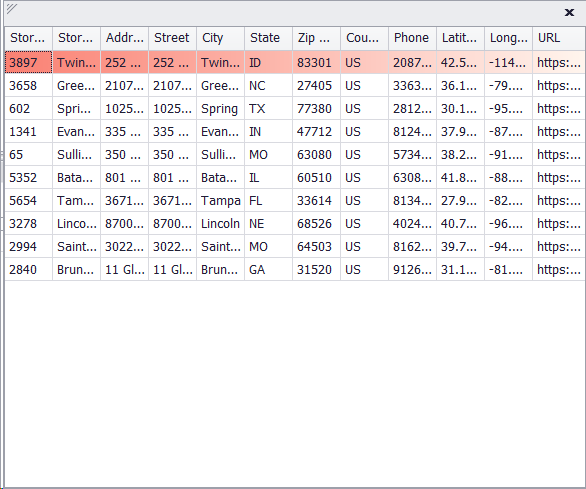Click the city cell 'Spring'

220,109
